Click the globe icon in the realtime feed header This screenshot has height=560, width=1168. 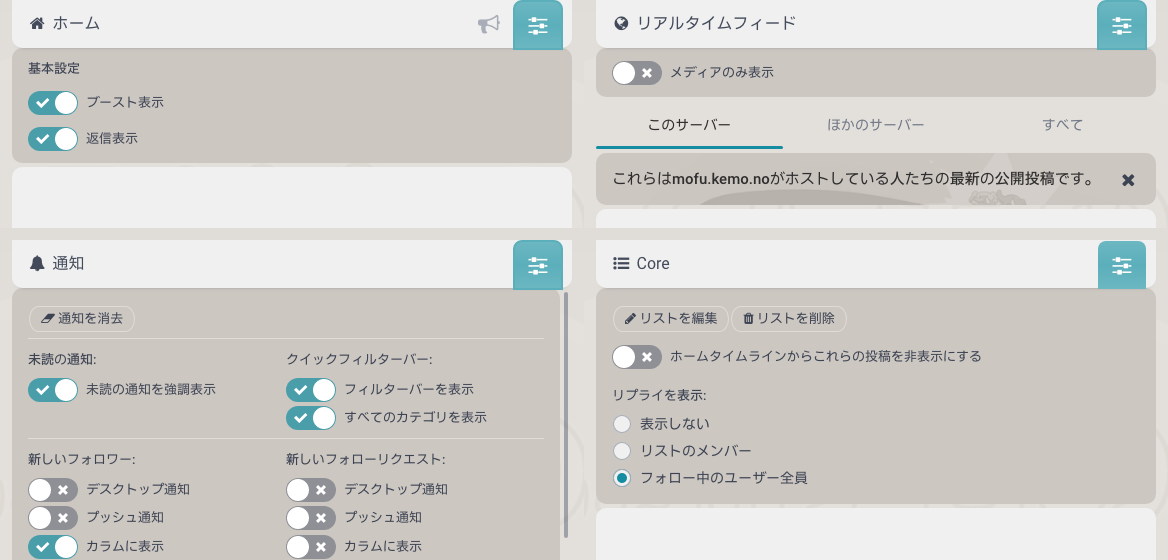point(621,24)
